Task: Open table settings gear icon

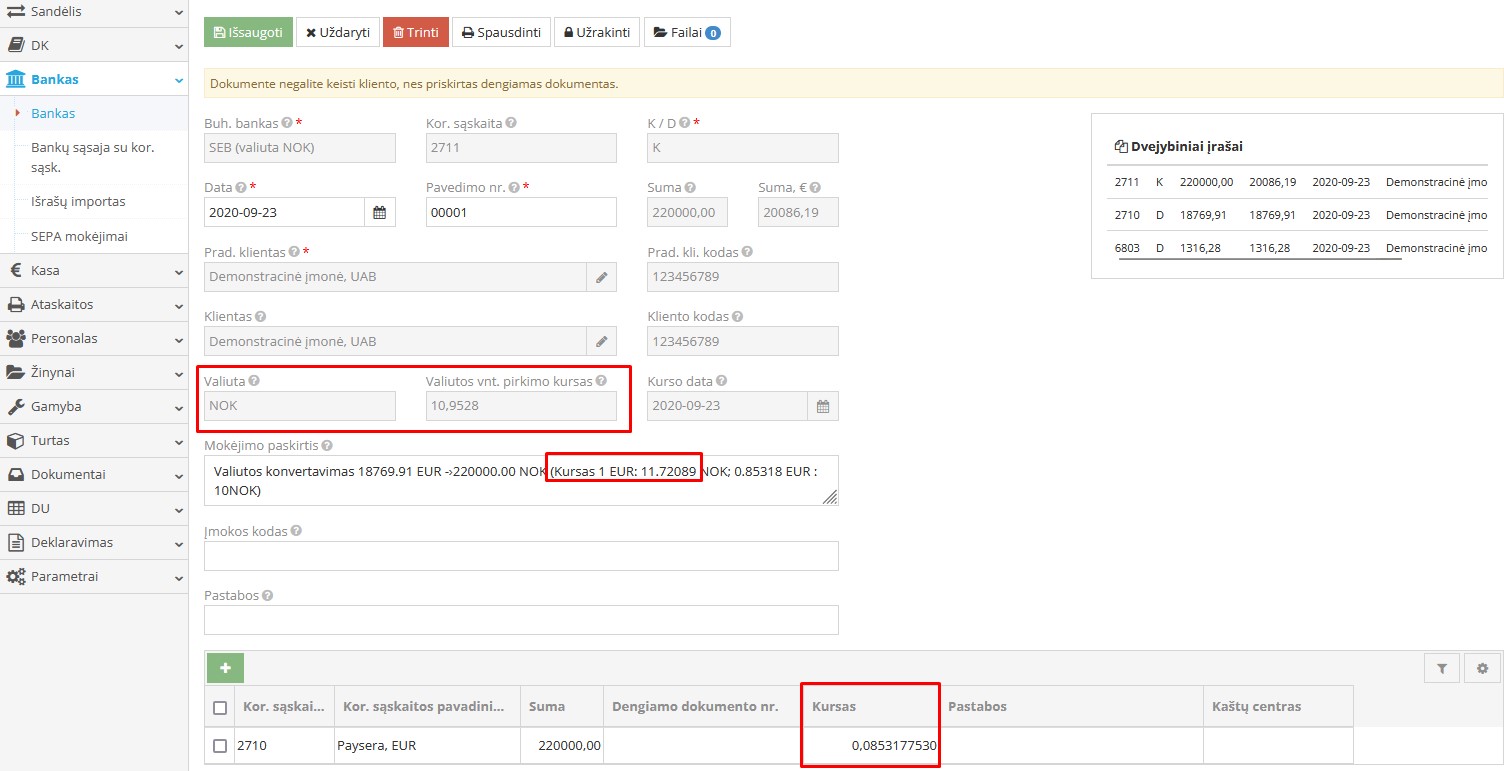Action: point(1482,668)
